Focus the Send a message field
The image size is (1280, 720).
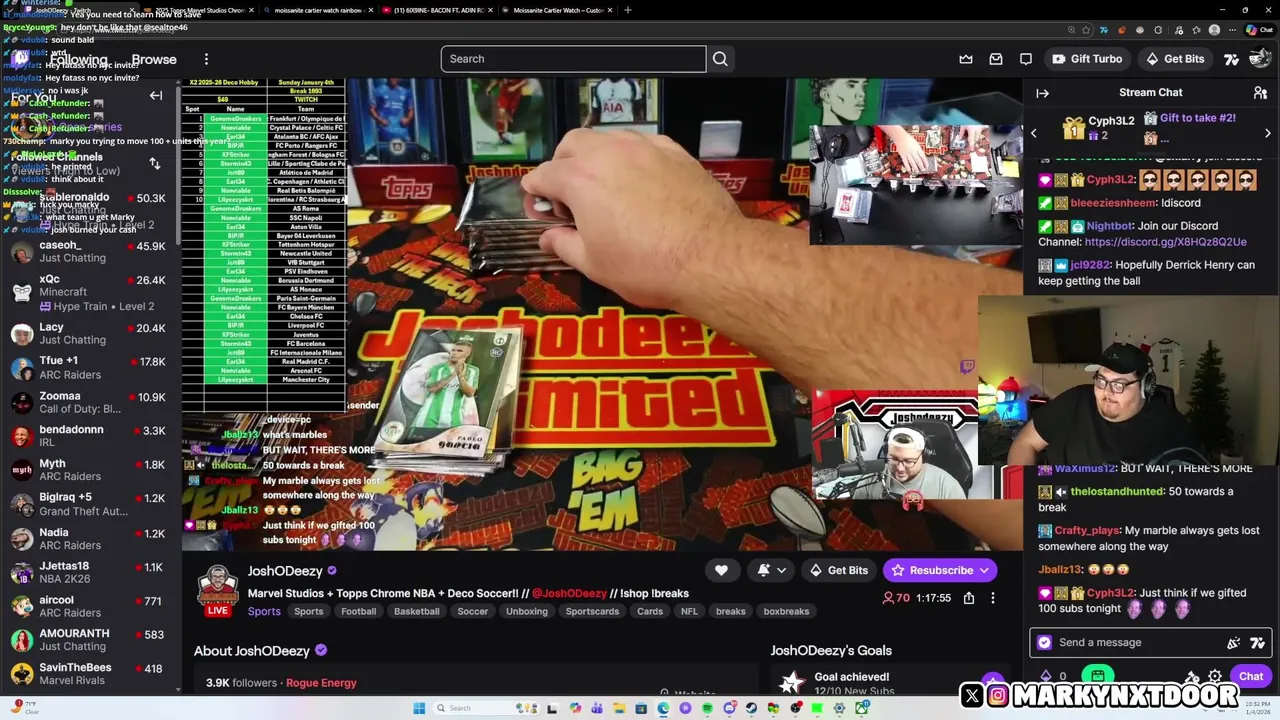[1149, 643]
